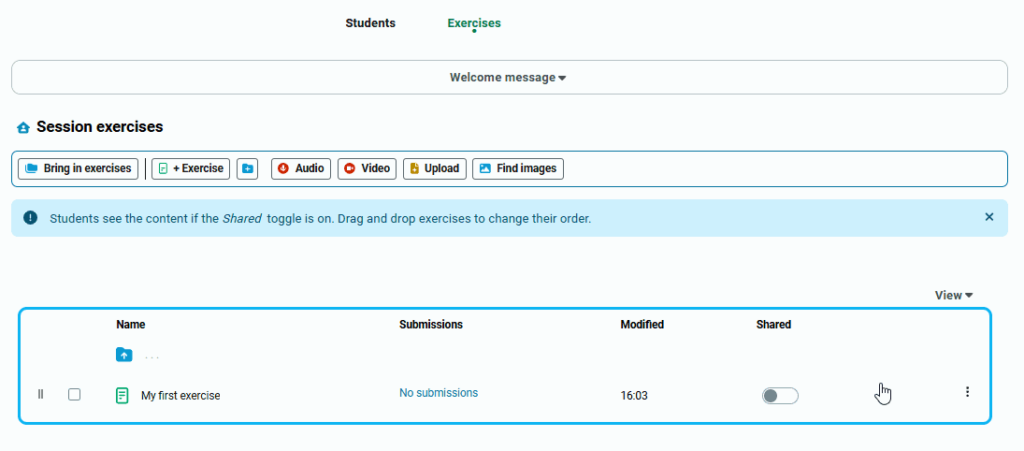Viewport: 1024px width, 451px height.
Task: Click the home icon beside Session exercises
Action: pyautogui.click(x=23, y=128)
